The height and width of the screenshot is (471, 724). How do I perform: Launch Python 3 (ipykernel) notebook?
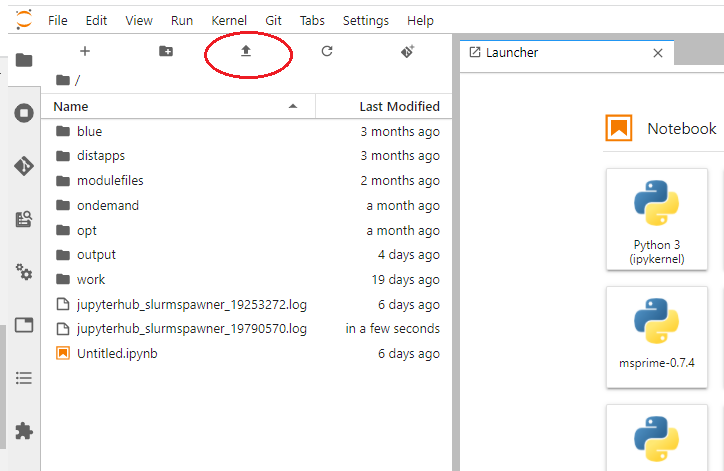[x=657, y=220]
